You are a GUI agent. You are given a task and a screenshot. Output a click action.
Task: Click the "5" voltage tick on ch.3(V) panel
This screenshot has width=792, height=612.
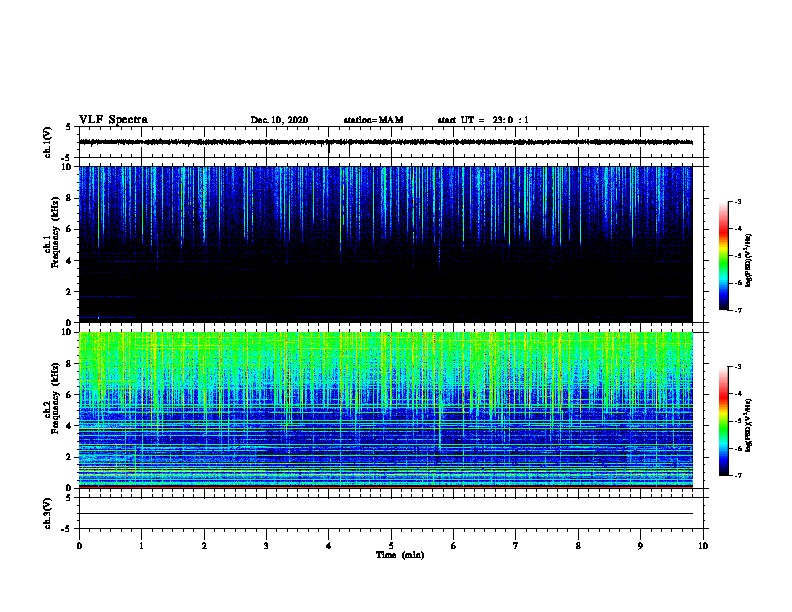point(68,498)
